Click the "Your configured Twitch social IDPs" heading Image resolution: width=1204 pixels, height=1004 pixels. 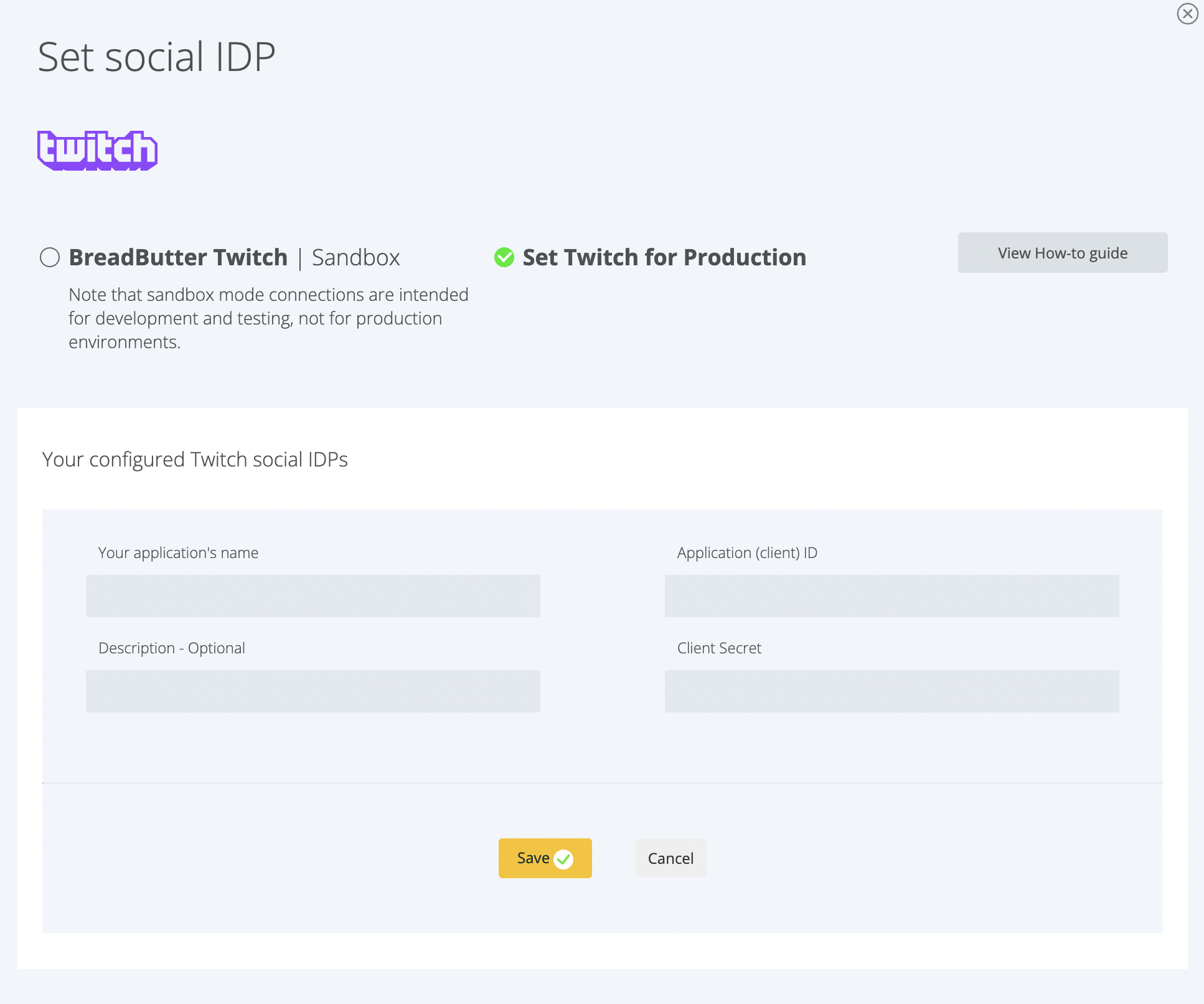pos(195,460)
